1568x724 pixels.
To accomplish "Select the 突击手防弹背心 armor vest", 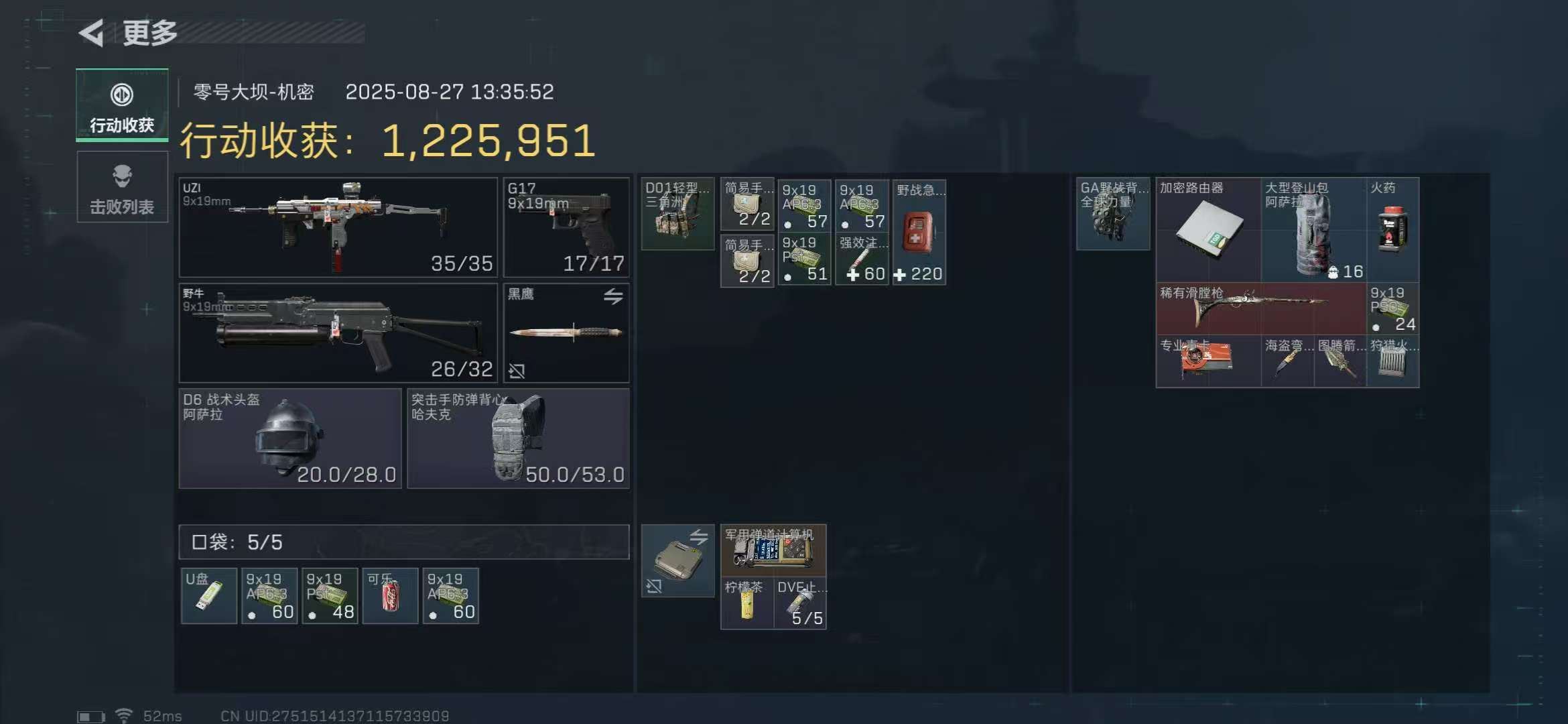I will coord(518,438).
